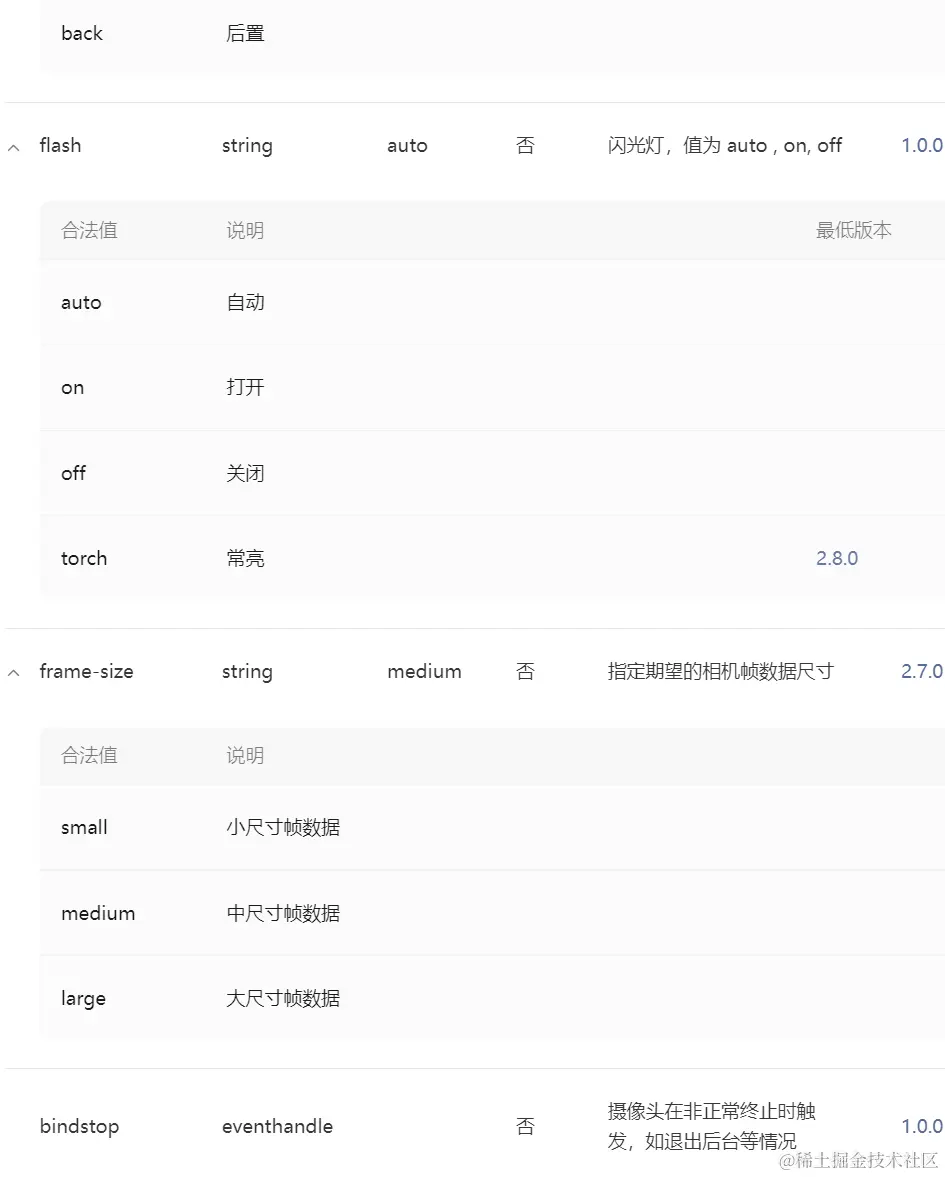Click the 'bindstop' property name
The width and height of the screenshot is (945, 1177).
[80, 1127]
